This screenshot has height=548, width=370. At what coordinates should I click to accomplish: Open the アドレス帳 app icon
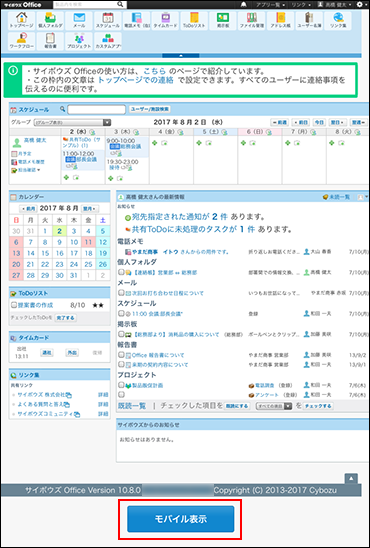tap(280, 21)
